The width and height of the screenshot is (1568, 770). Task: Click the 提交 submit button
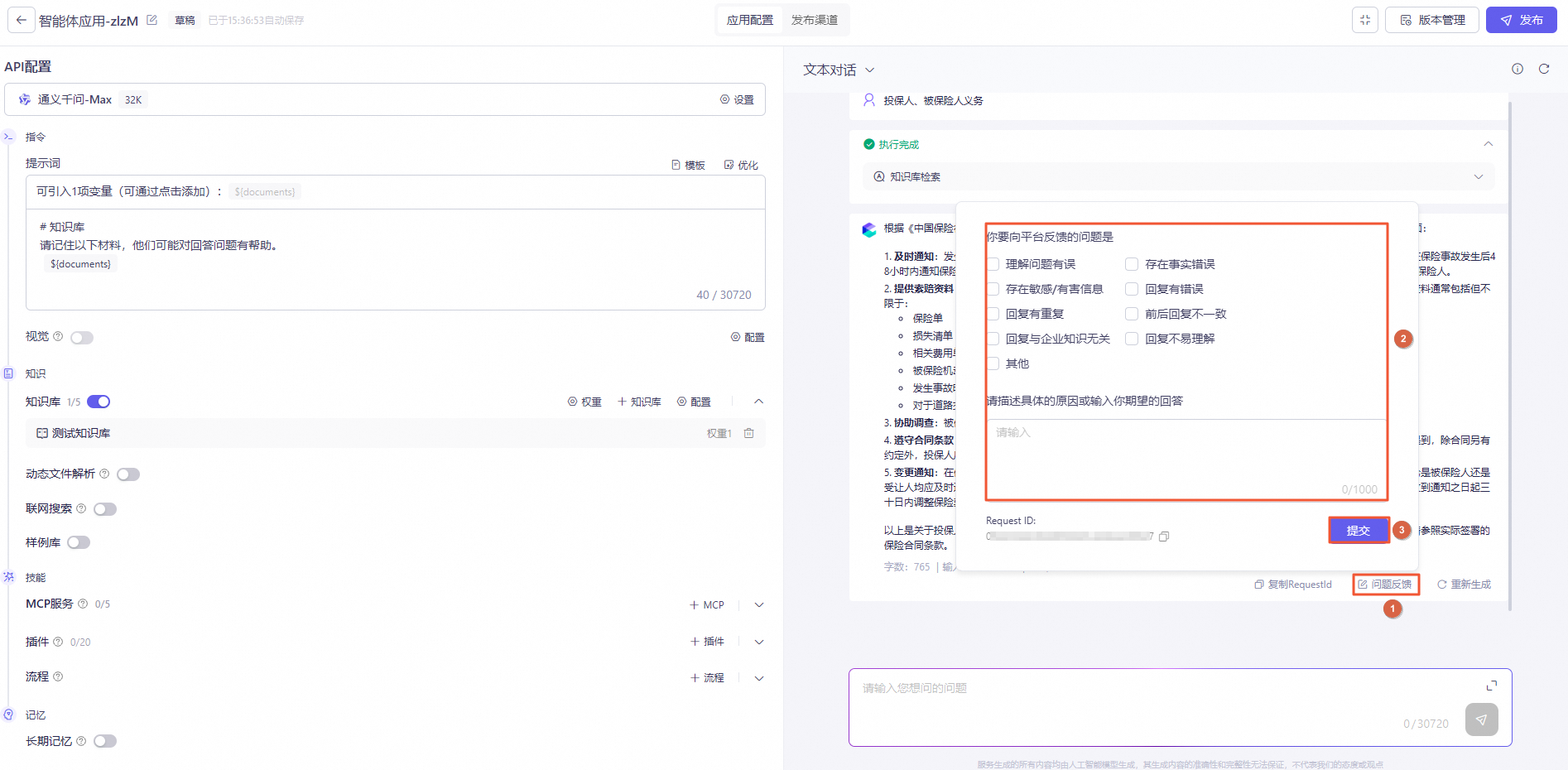pos(1359,531)
